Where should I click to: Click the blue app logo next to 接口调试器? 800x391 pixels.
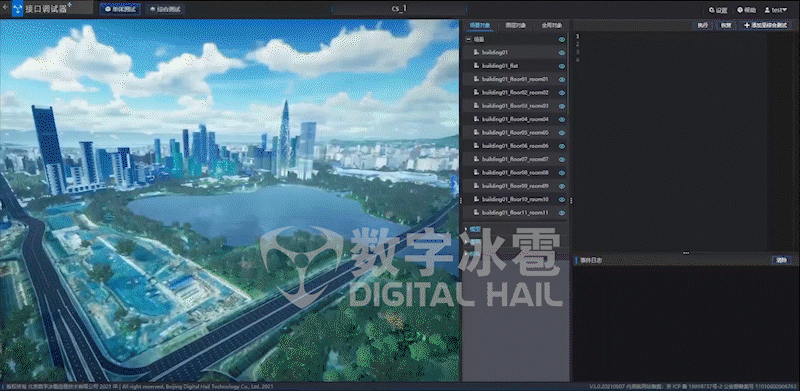pyautogui.click(x=17, y=9)
